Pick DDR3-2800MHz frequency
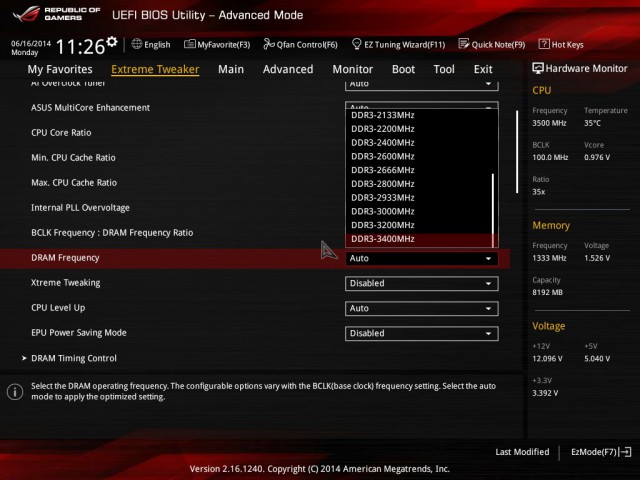The height and width of the screenshot is (480, 640). (418, 184)
